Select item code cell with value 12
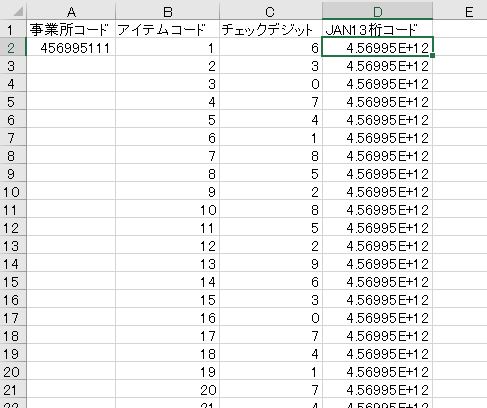Screen dimensions: 487x408 click(168, 246)
